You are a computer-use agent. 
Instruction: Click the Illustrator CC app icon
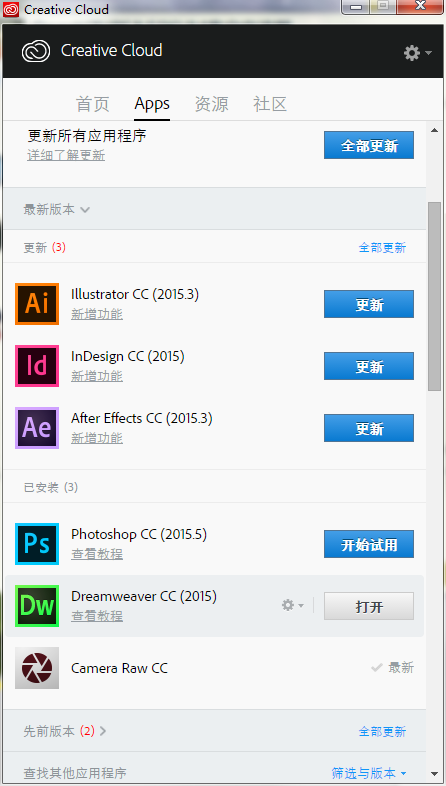tap(37, 304)
